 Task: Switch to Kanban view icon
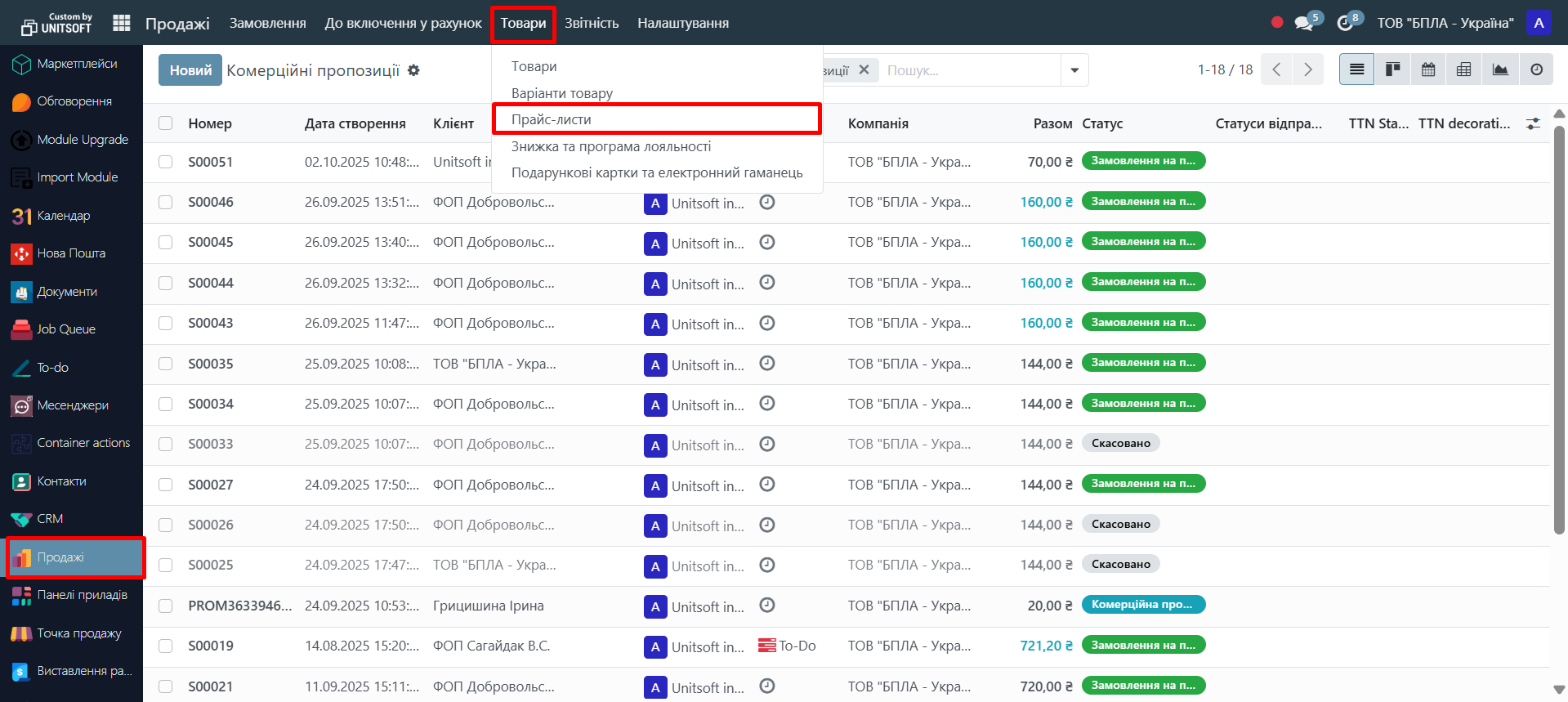coord(1392,69)
